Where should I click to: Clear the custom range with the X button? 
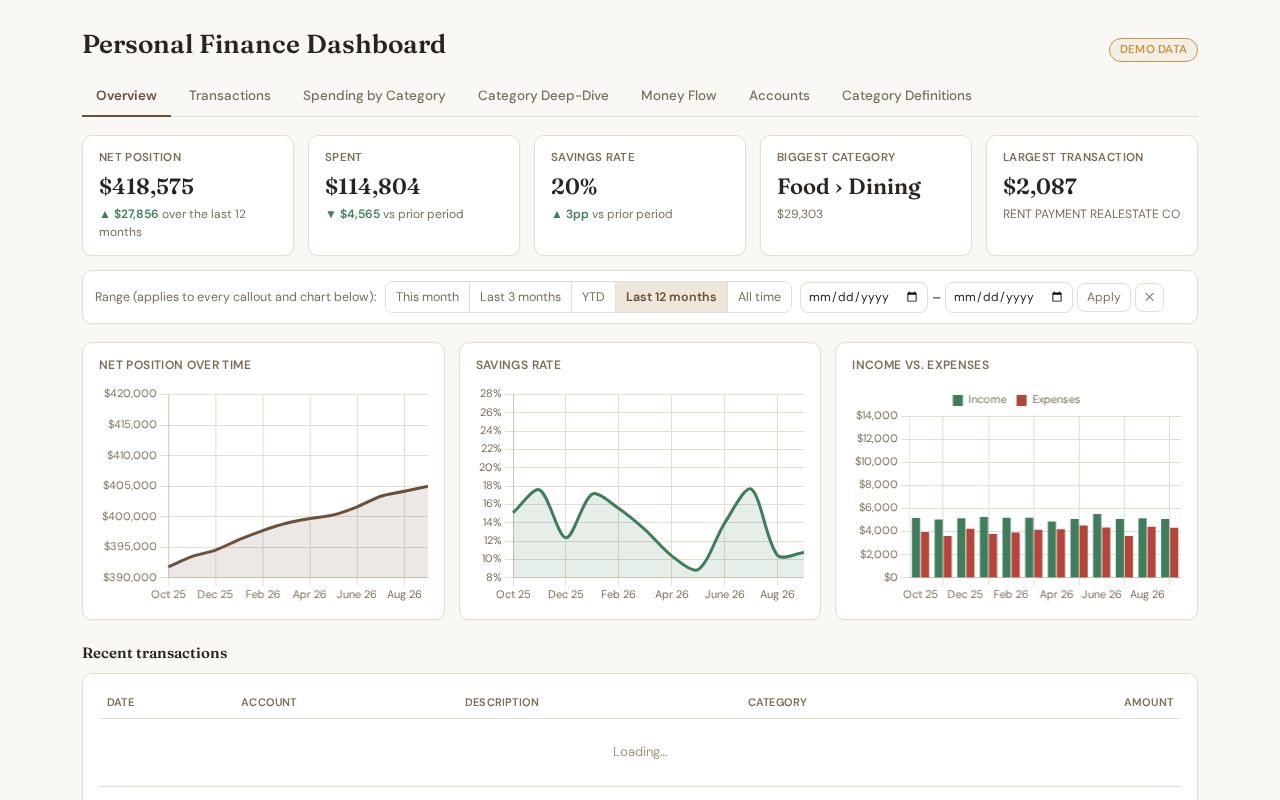coord(1149,297)
